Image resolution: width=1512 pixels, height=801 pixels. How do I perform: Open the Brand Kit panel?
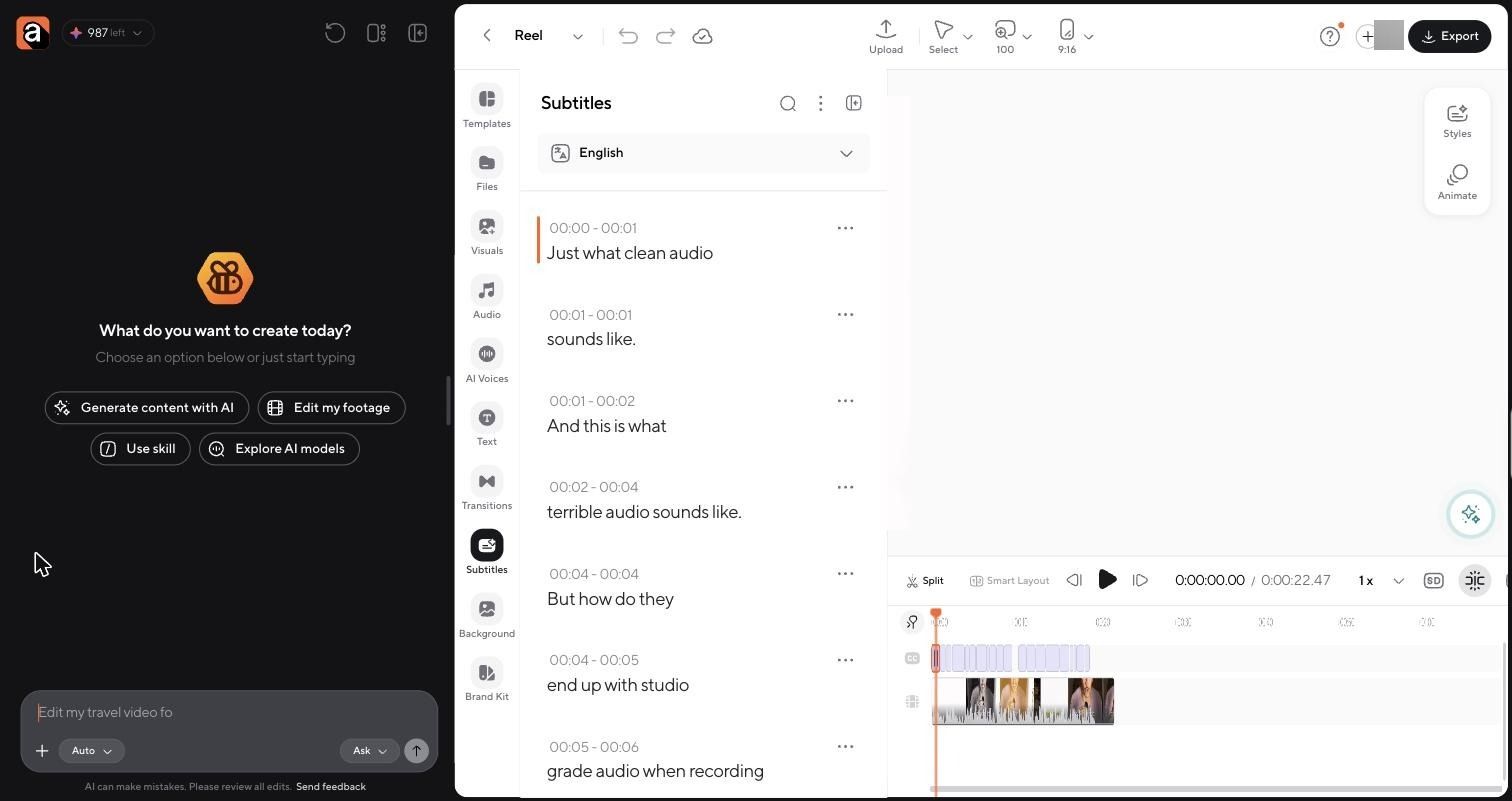(x=487, y=681)
